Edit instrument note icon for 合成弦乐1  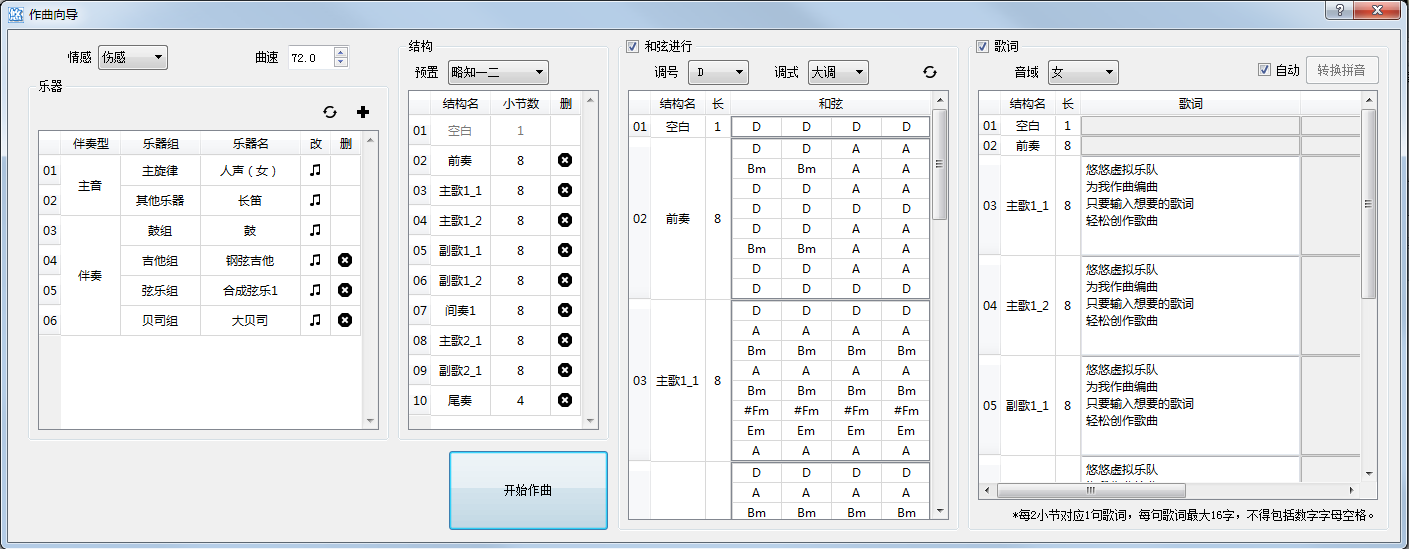click(x=315, y=290)
